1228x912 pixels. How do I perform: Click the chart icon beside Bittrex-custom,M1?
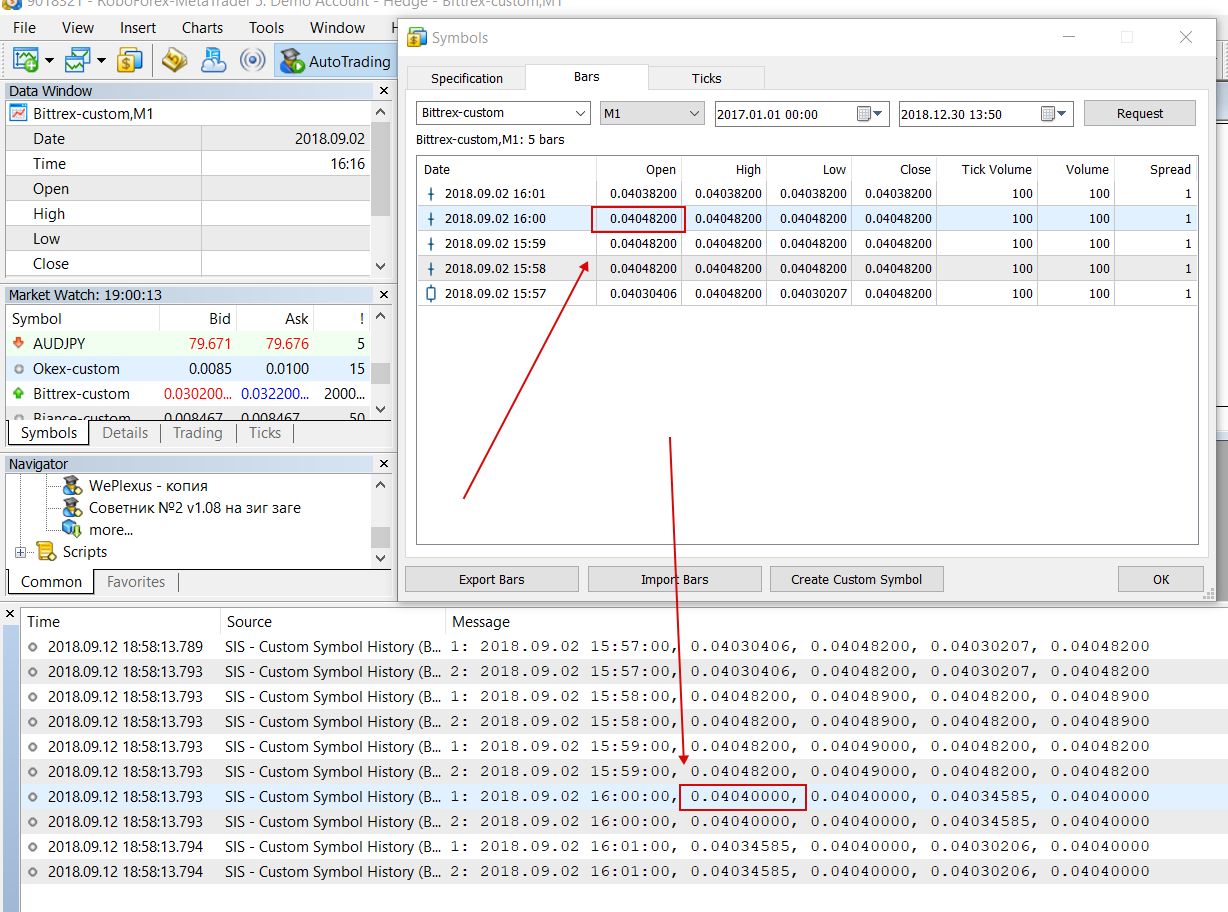[x=19, y=114]
